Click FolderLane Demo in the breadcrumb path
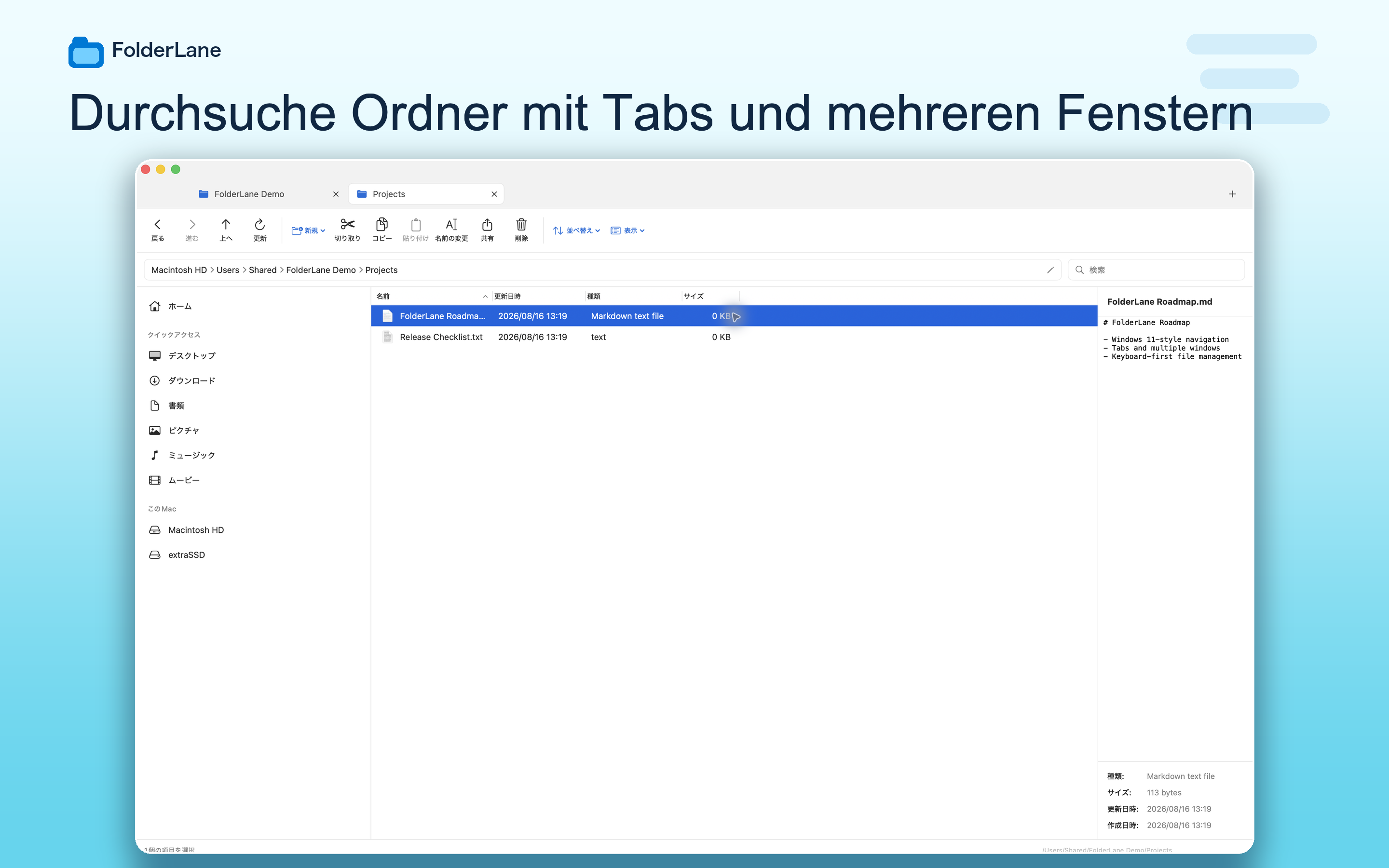The image size is (1389, 868). 321,270
